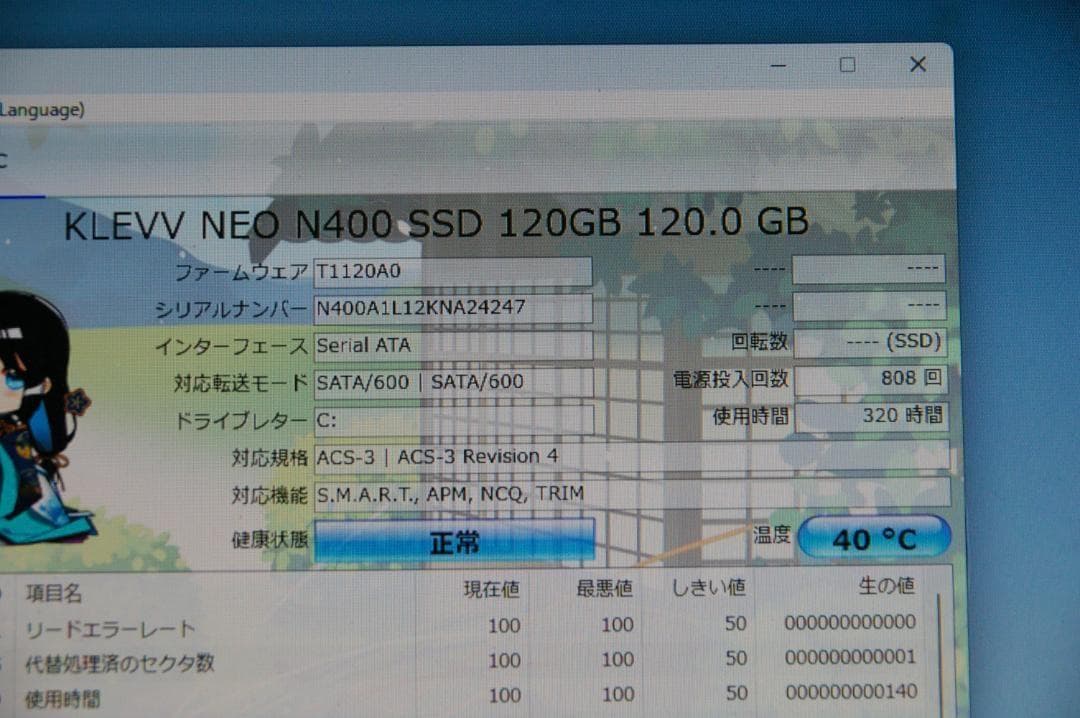
Task: Click the 40 °C temperature lamp
Action: coord(874,537)
